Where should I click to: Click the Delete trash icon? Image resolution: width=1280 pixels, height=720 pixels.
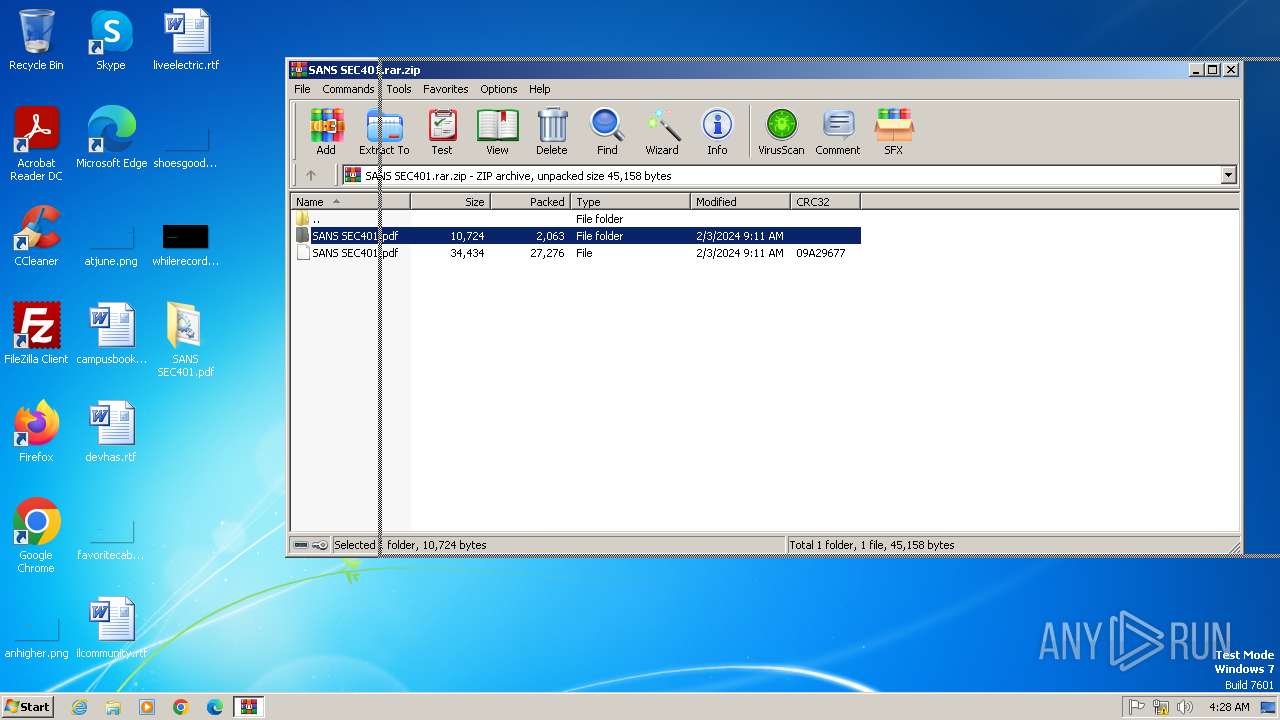[x=551, y=132]
